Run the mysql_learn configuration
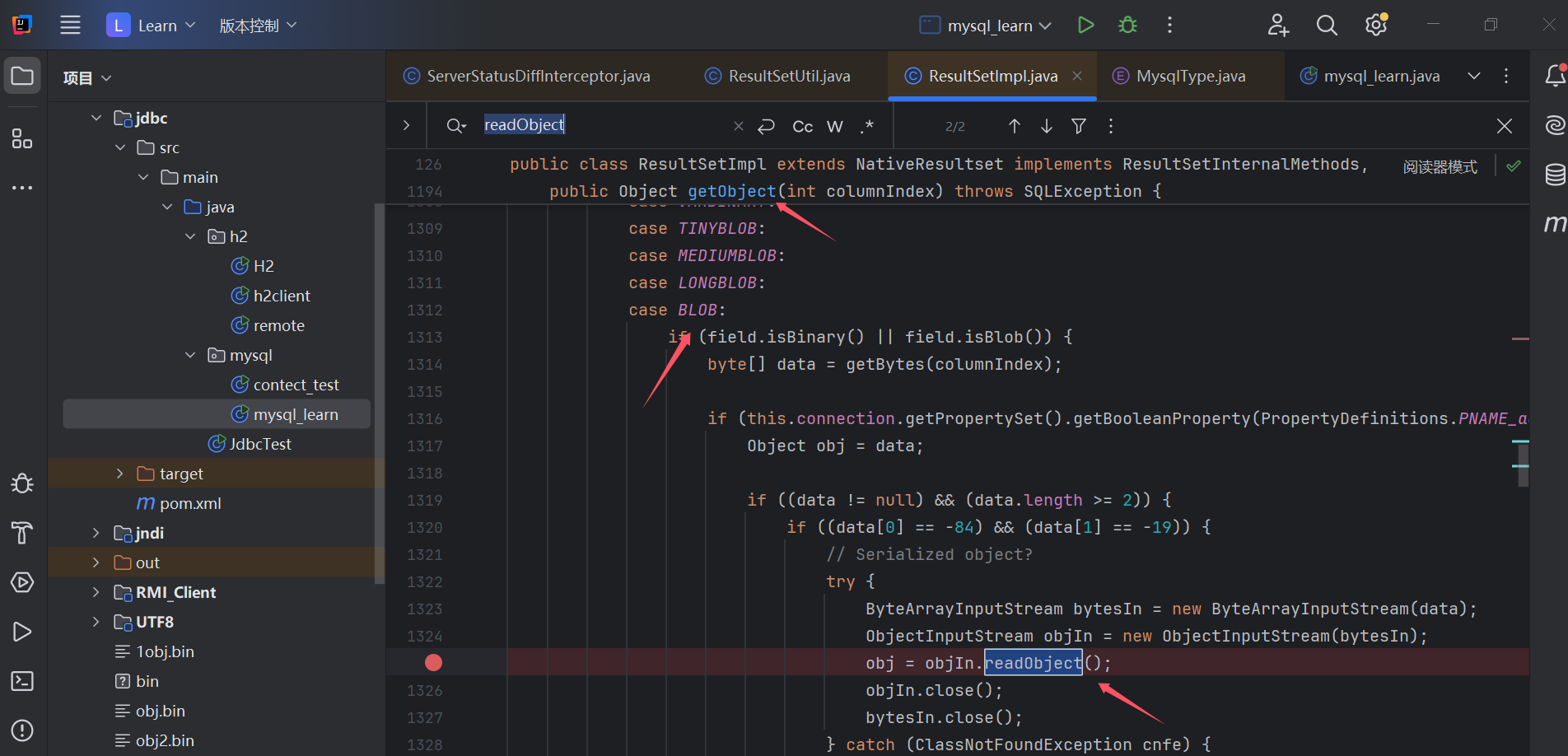 pos(1085,26)
